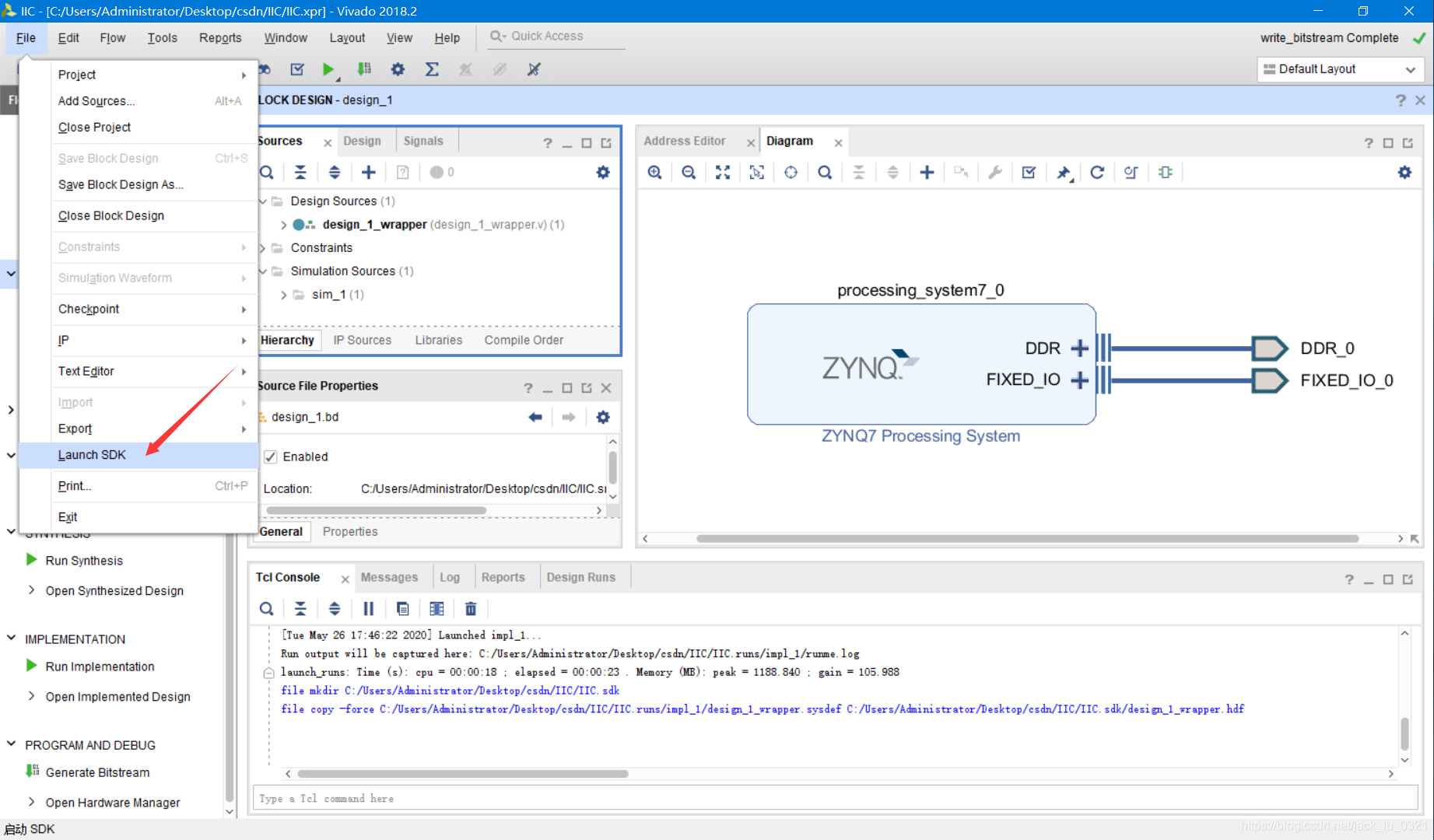Open Diagram settings gear icon
Image resolution: width=1434 pixels, height=840 pixels.
pos(1404,173)
